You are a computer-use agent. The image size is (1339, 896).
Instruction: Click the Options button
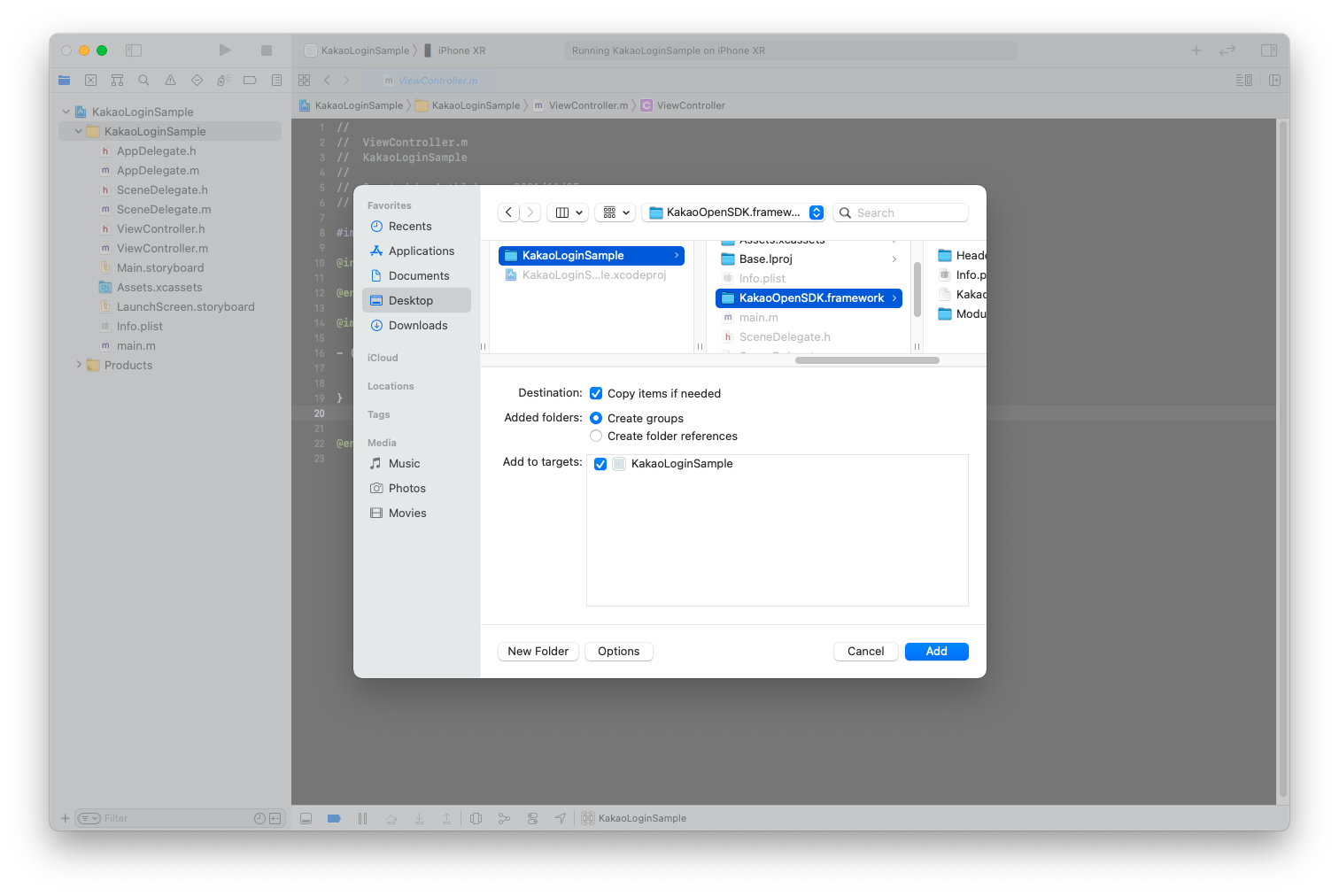pyautogui.click(x=619, y=652)
